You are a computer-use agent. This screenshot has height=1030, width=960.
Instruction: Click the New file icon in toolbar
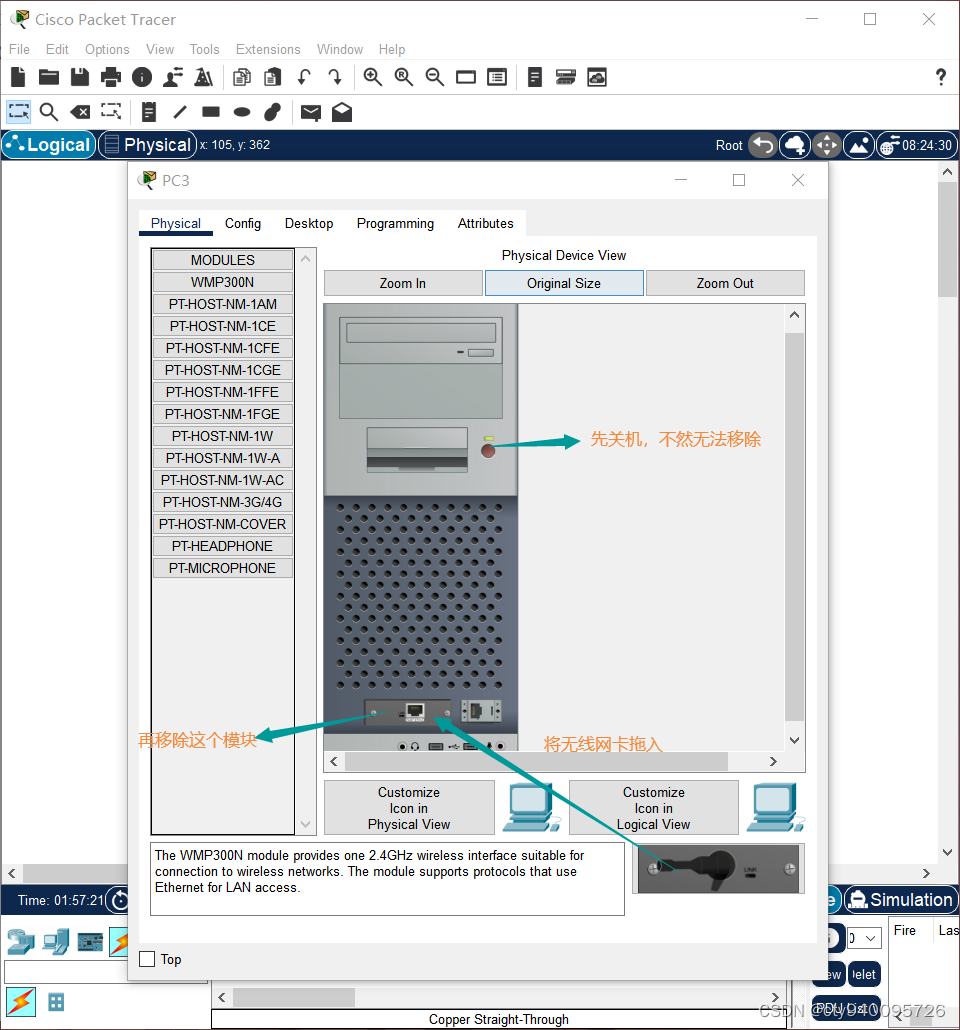[18, 78]
